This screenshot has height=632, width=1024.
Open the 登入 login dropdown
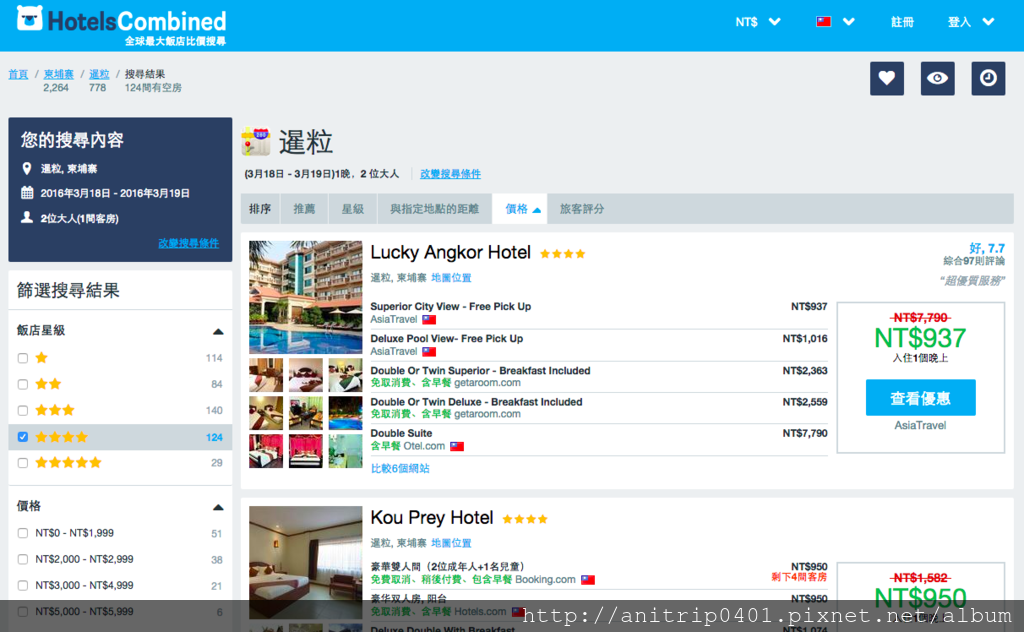(971, 22)
